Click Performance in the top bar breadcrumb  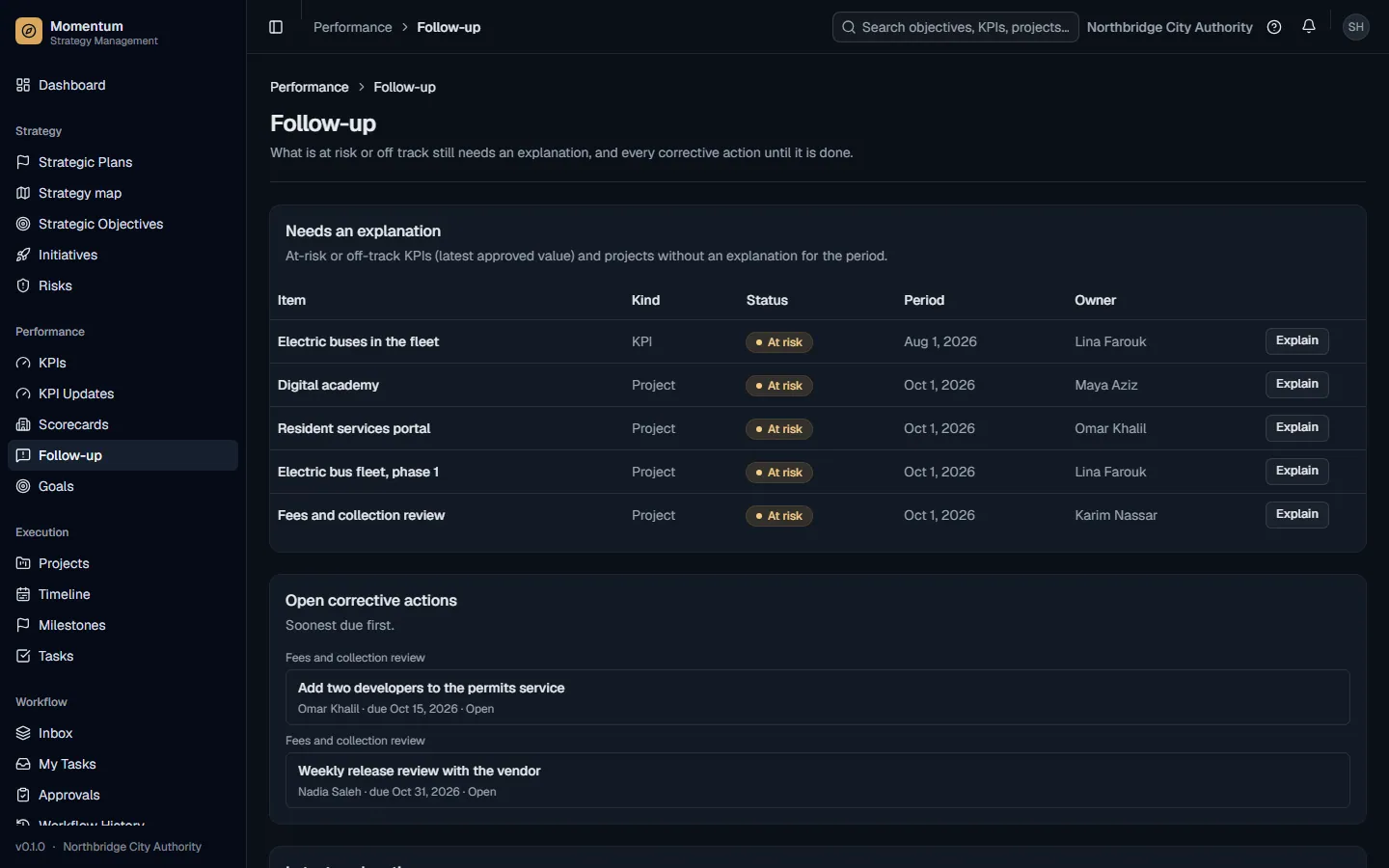[x=352, y=27]
